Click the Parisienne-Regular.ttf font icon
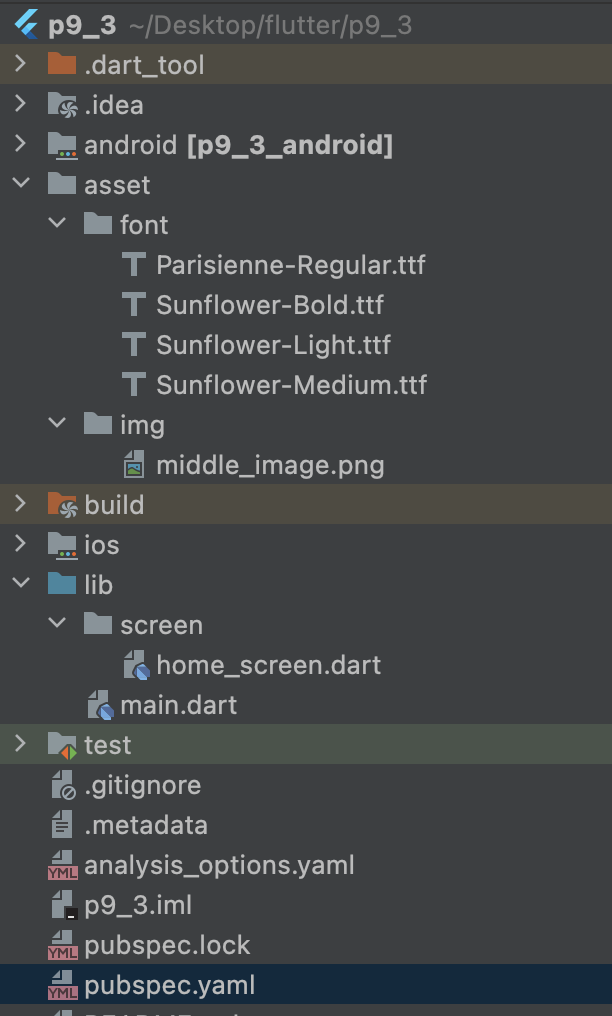Image resolution: width=612 pixels, height=1016 pixels. point(133,265)
